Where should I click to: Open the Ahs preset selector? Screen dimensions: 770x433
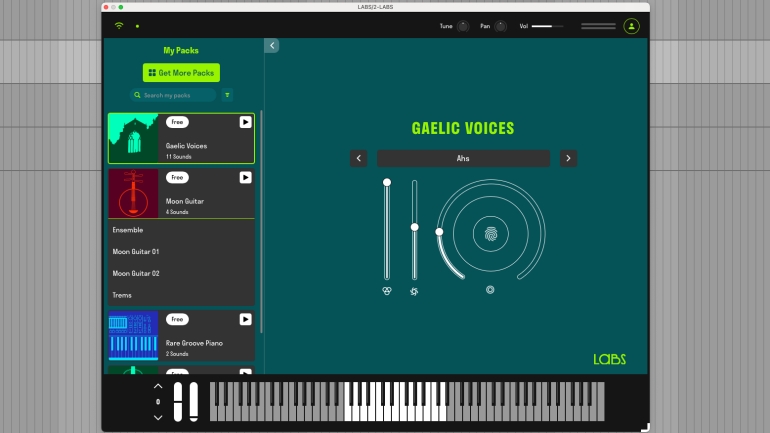[x=463, y=158]
